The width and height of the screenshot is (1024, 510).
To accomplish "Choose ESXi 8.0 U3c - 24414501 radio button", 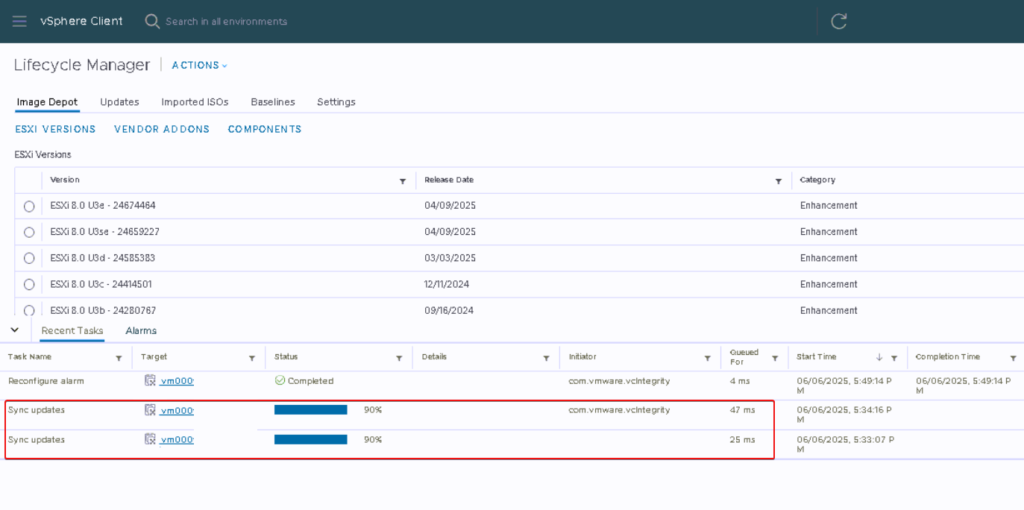I will (x=29, y=285).
